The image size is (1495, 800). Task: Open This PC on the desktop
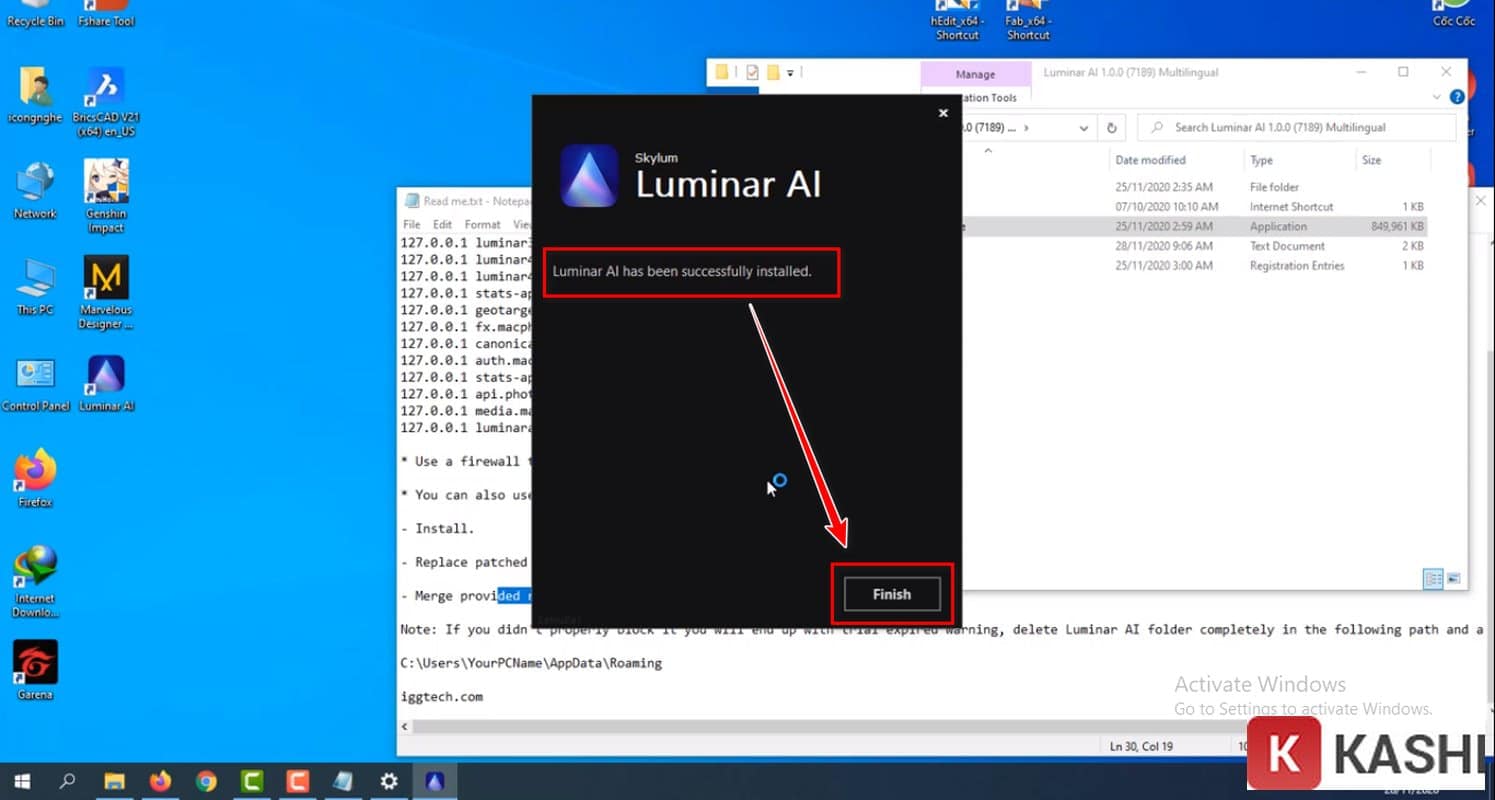35,287
